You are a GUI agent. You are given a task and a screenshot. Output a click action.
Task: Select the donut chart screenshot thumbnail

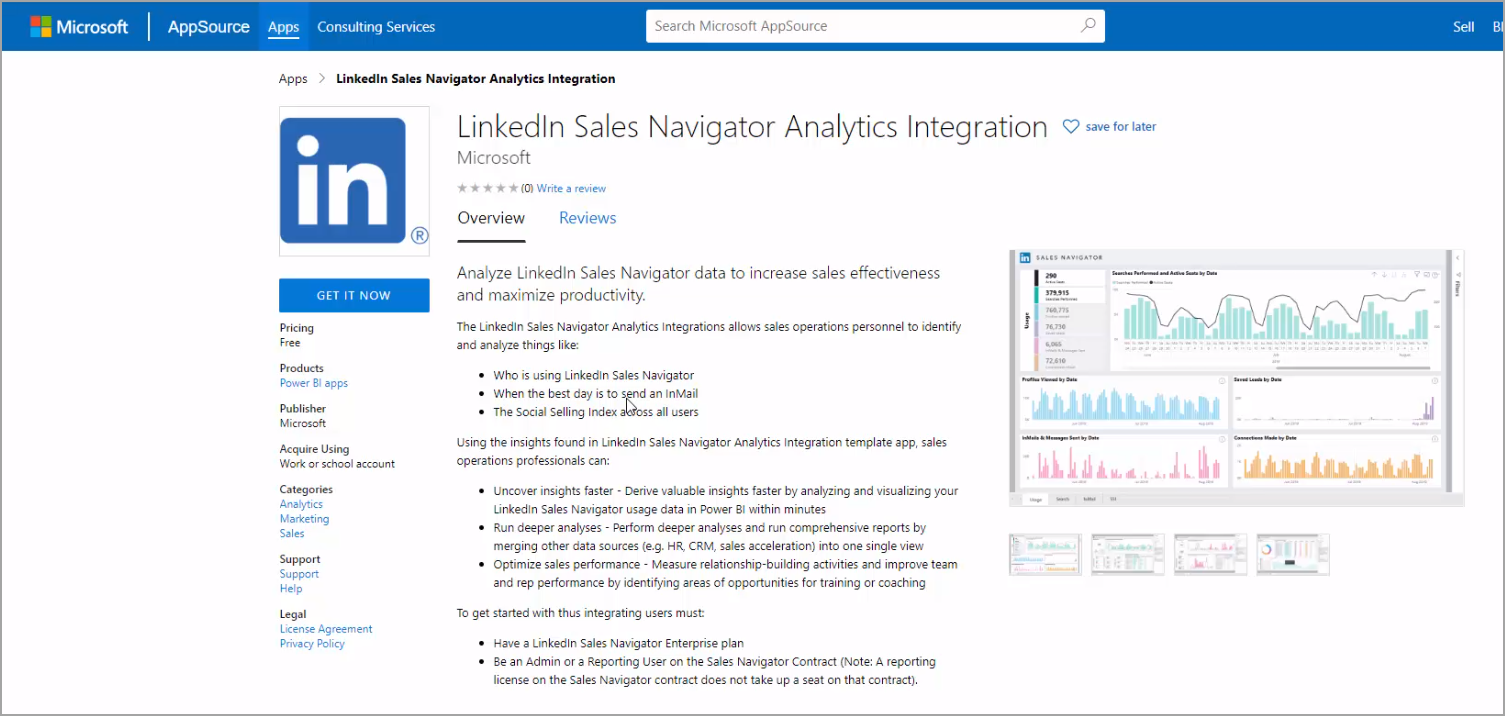[x=1292, y=553]
